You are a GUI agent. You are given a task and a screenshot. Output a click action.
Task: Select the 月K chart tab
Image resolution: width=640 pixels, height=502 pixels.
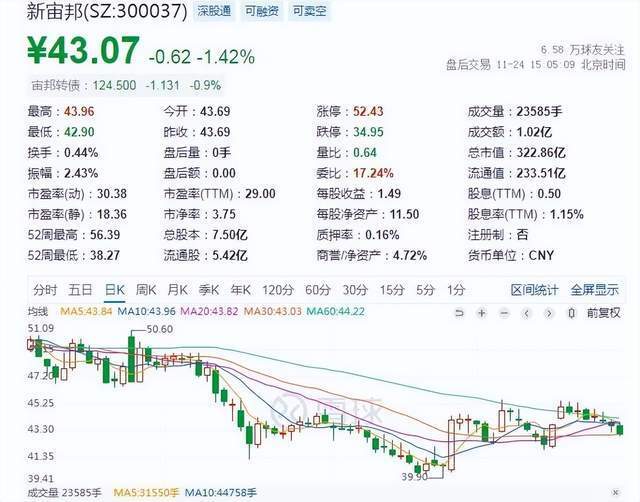click(x=177, y=290)
